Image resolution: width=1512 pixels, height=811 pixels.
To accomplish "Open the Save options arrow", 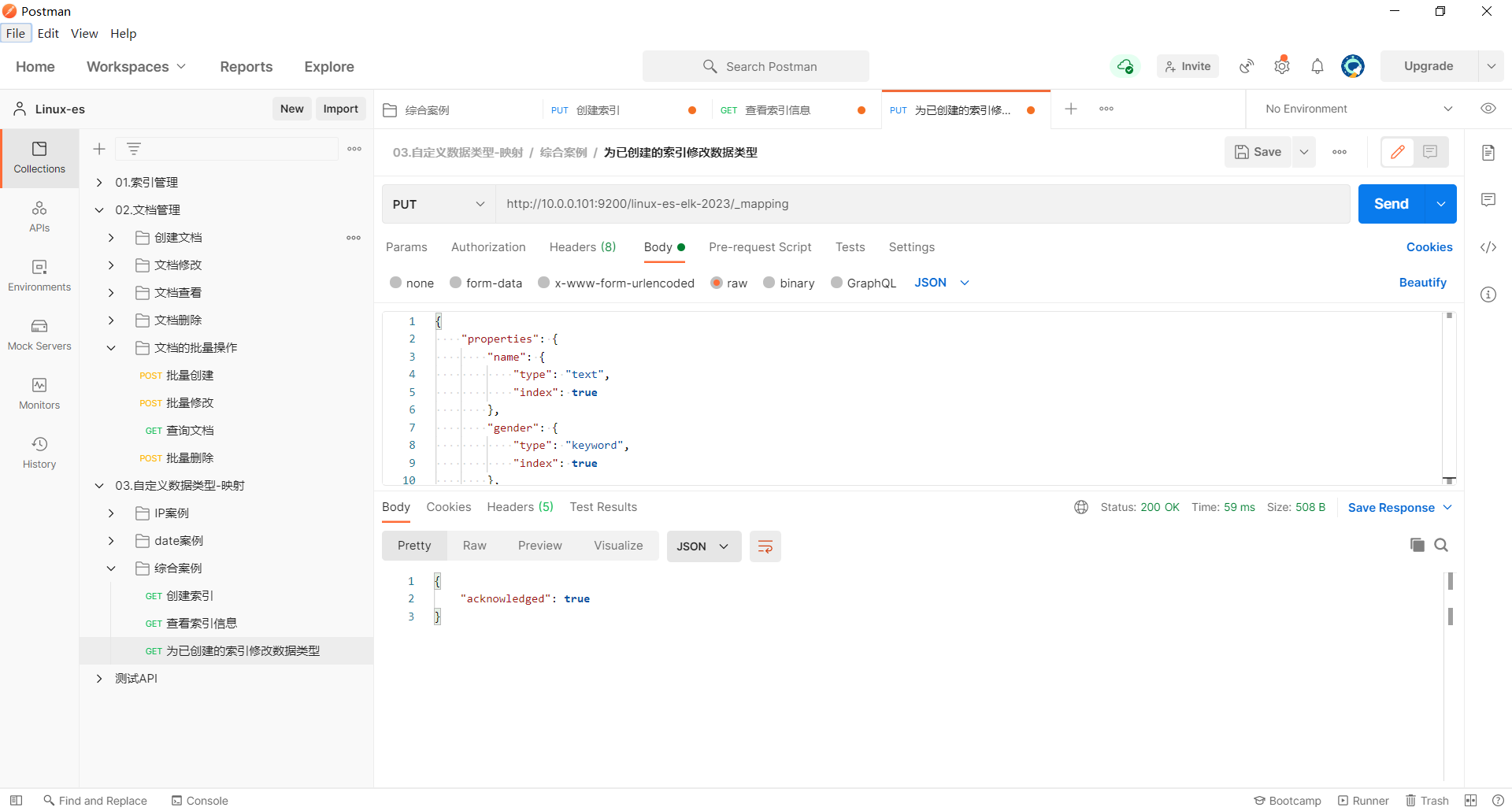I will [x=1304, y=152].
